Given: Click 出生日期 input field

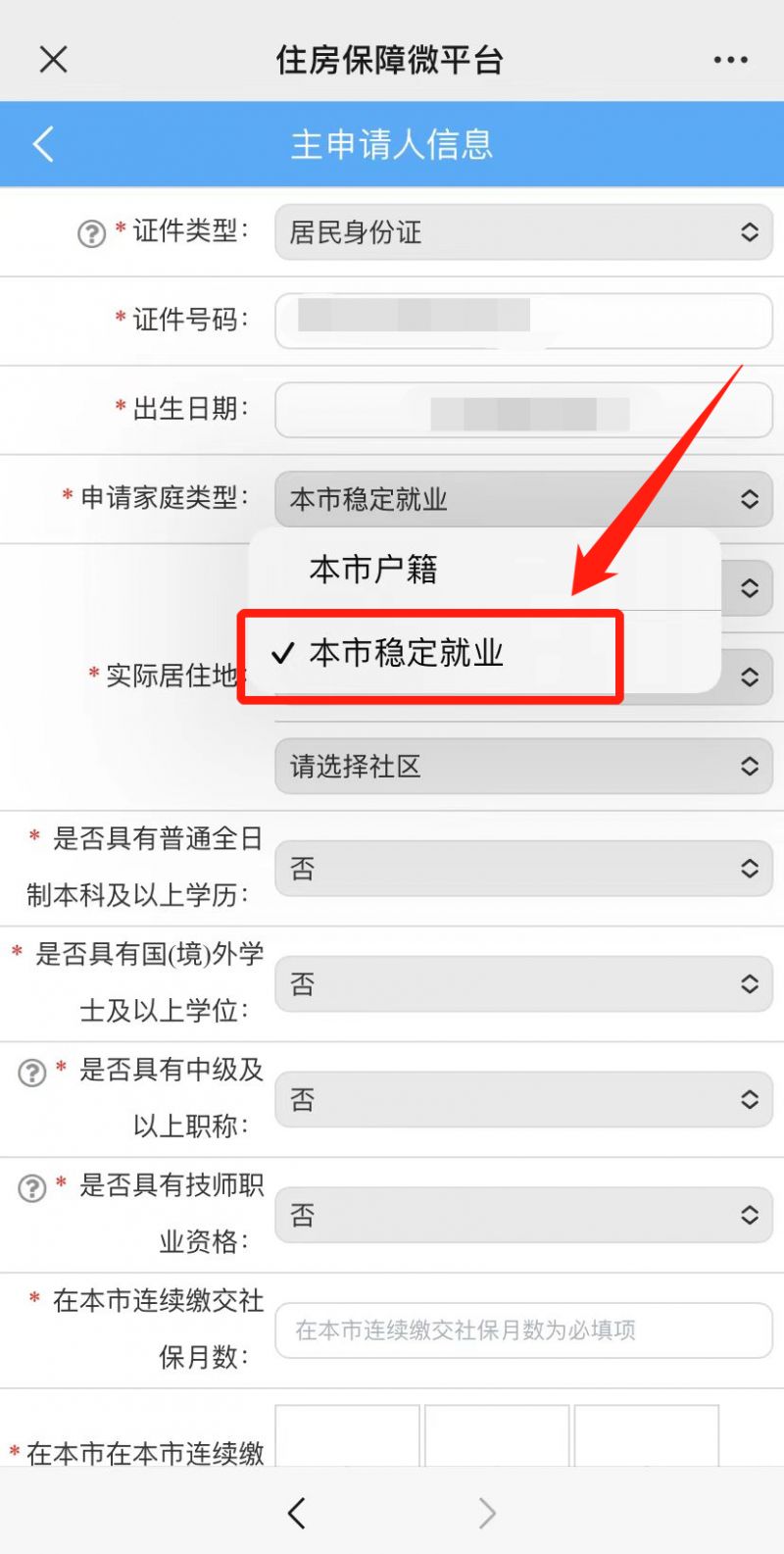Looking at the screenshot, I should coord(523,410).
